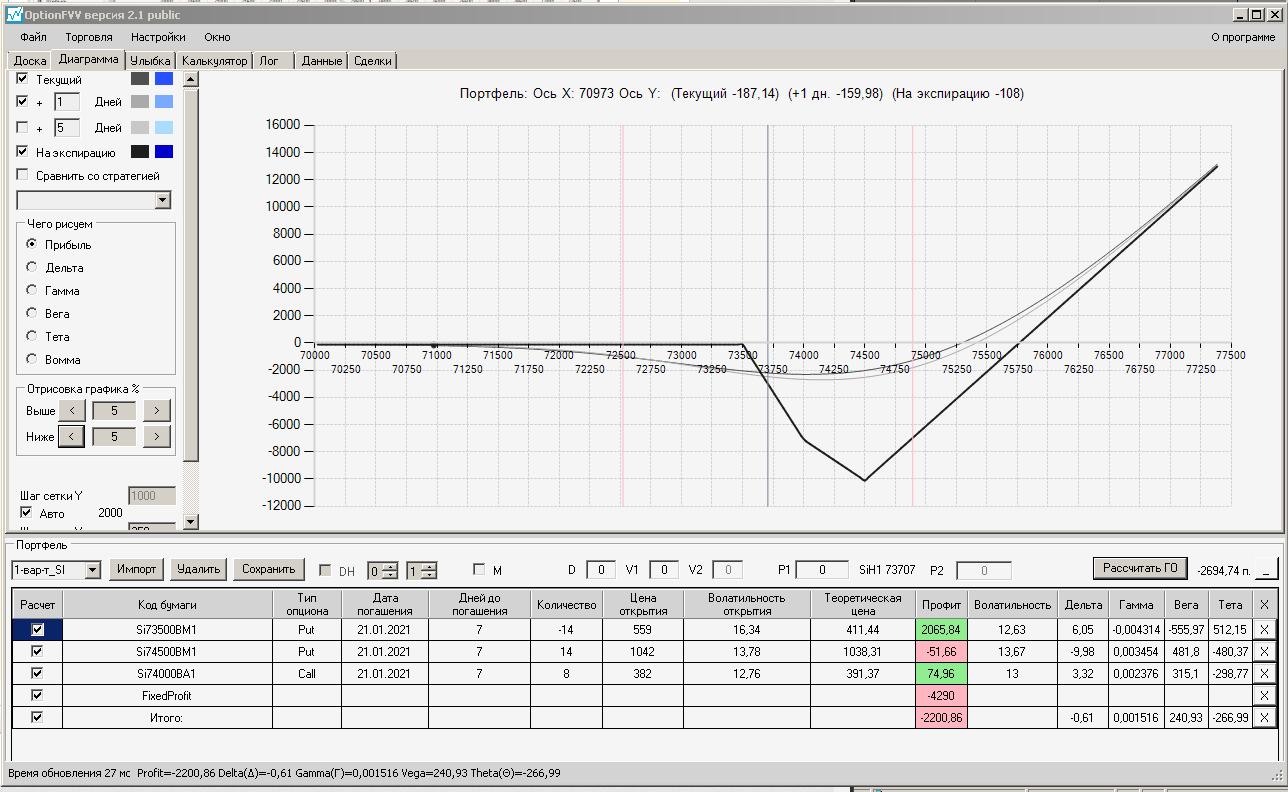
Task: Pick the dark gray color swatch for Текущий
Action: [139, 78]
